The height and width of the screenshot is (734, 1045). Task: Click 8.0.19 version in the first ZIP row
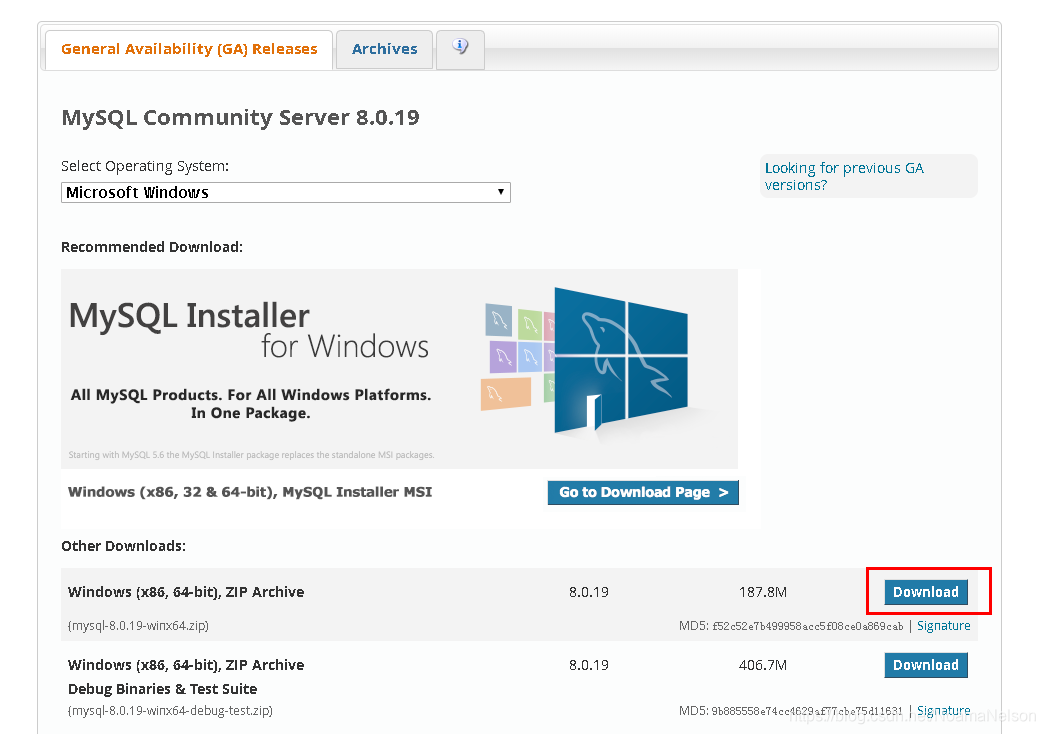pyautogui.click(x=588, y=592)
